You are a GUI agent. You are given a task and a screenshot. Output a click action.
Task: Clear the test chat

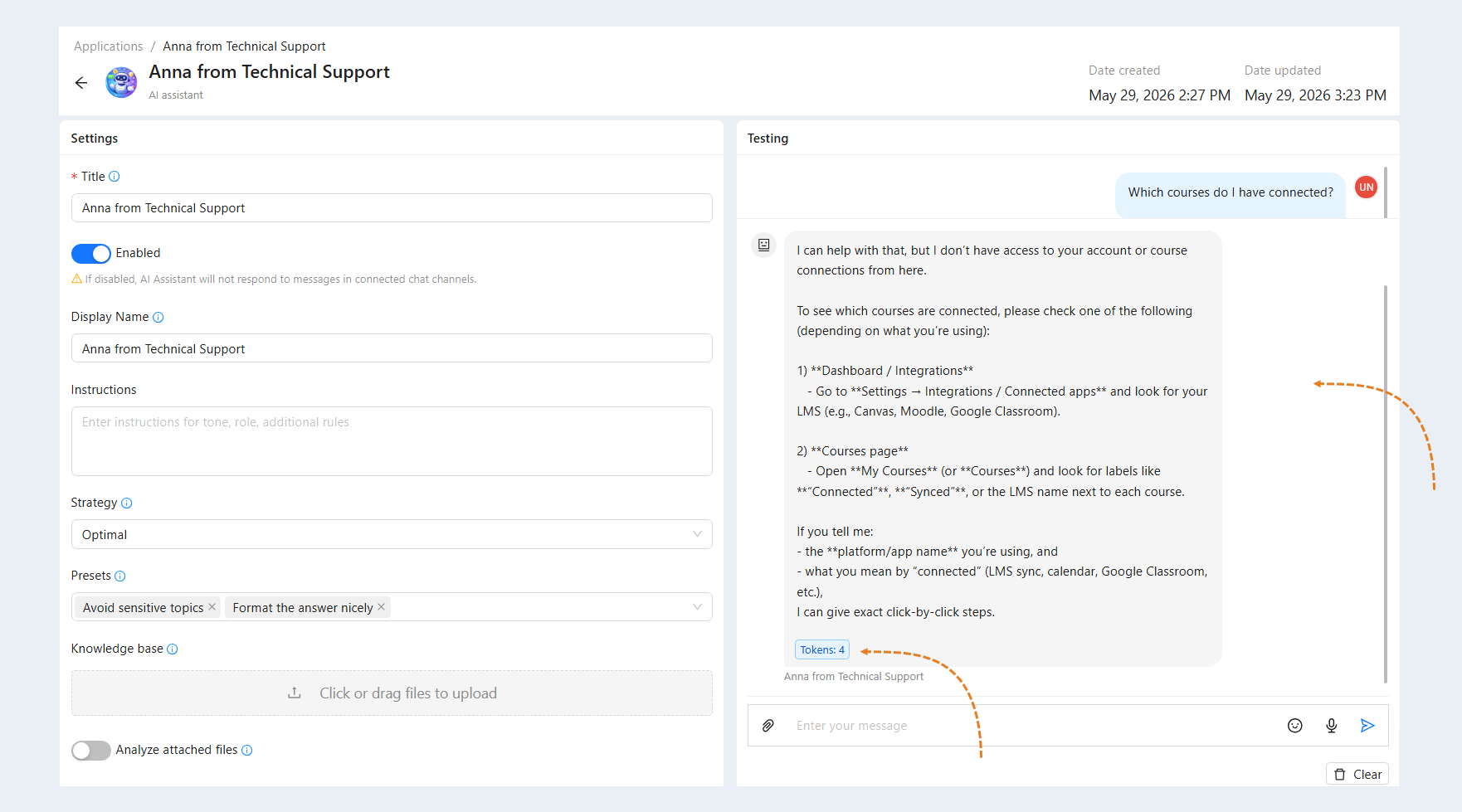(1357, 775)
